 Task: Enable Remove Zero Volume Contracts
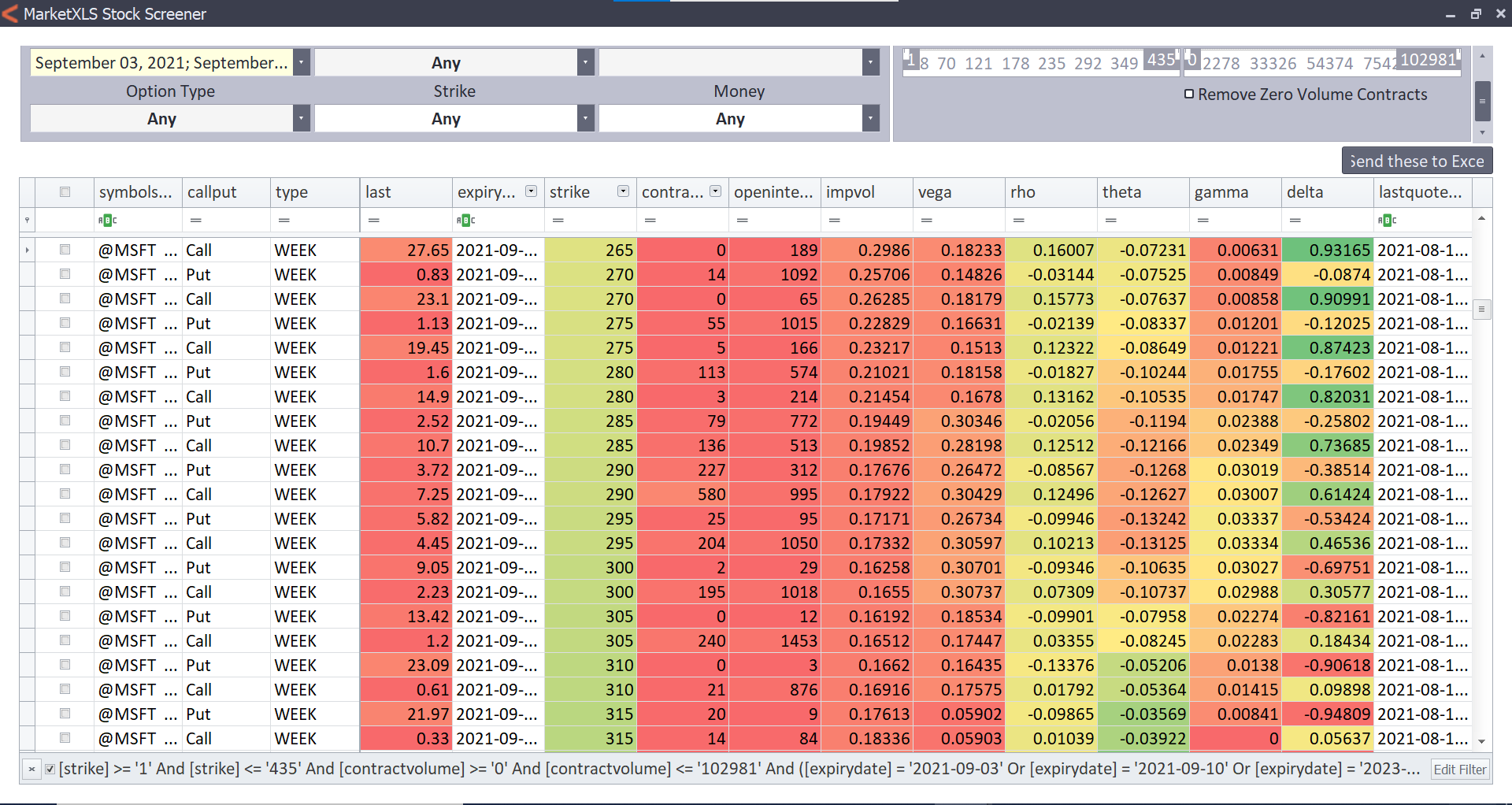[1189, 94]
